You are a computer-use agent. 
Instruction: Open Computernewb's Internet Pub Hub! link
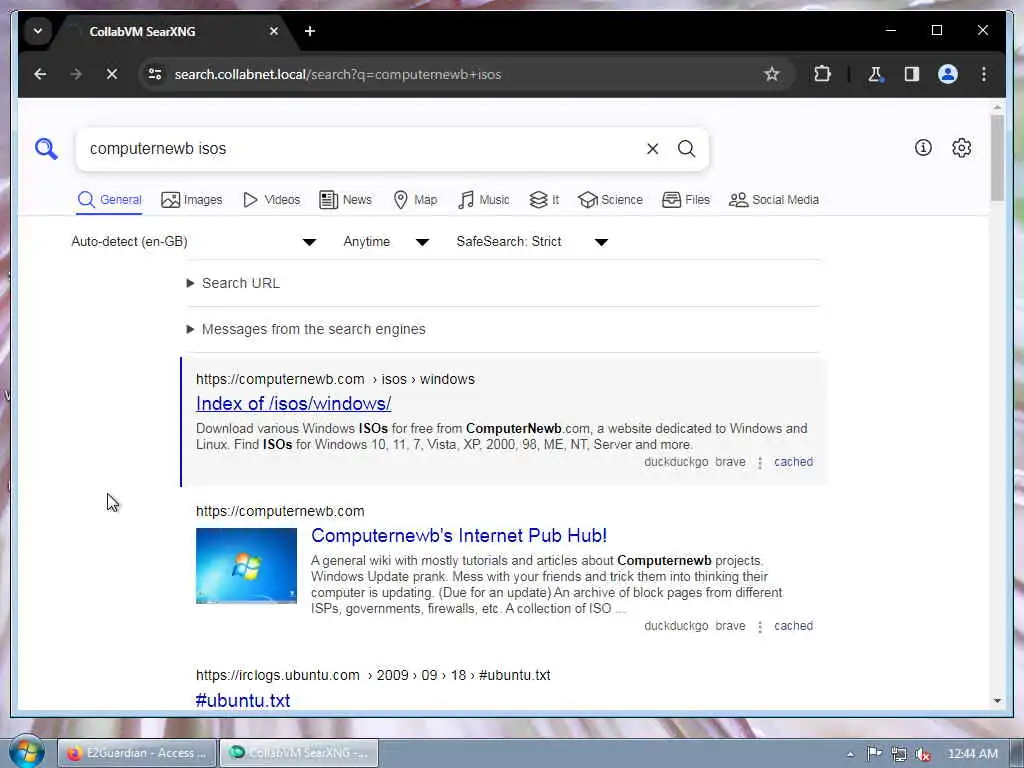tap(459, 536)
